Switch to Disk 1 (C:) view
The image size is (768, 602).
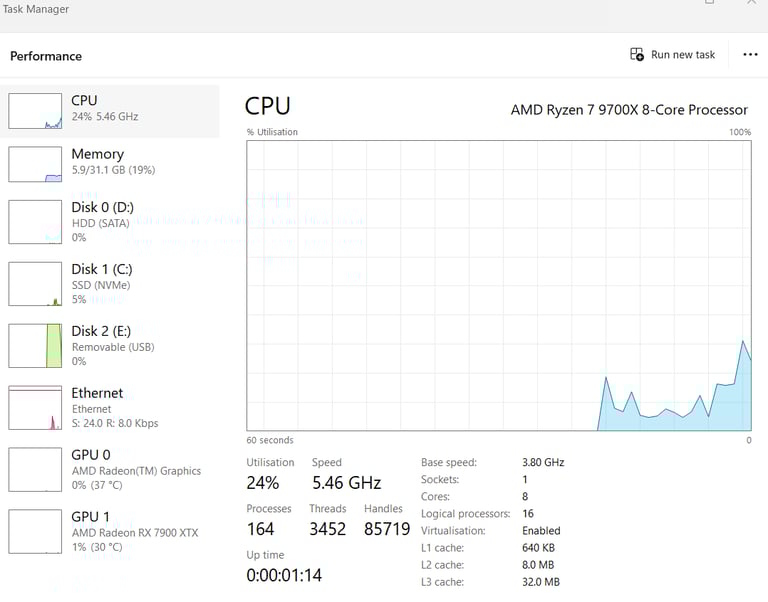(x=110, y=284)
